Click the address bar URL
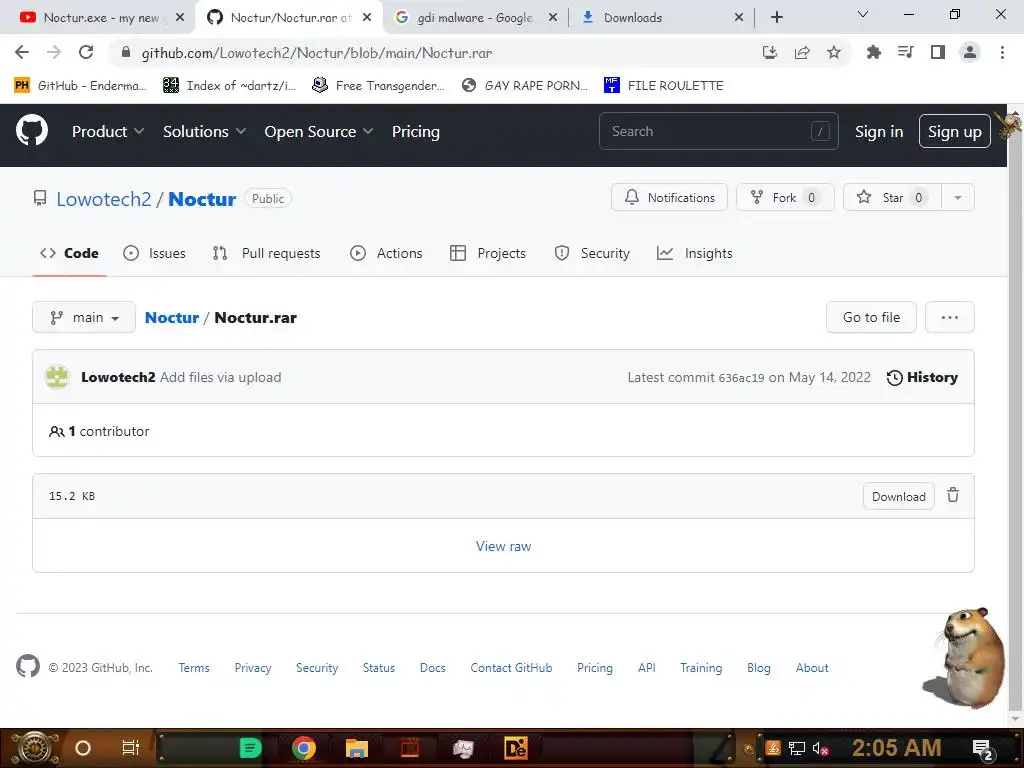Screen dimensions: 1024x768 coord(316,53)
